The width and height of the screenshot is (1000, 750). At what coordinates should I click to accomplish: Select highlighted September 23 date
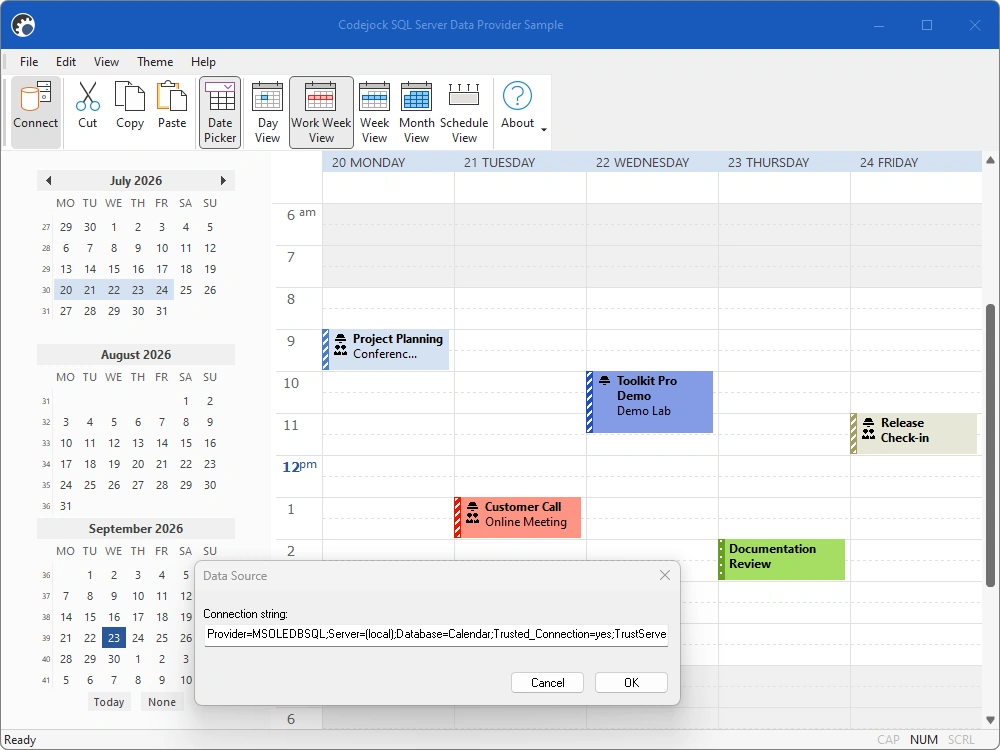tap(114, 638)
